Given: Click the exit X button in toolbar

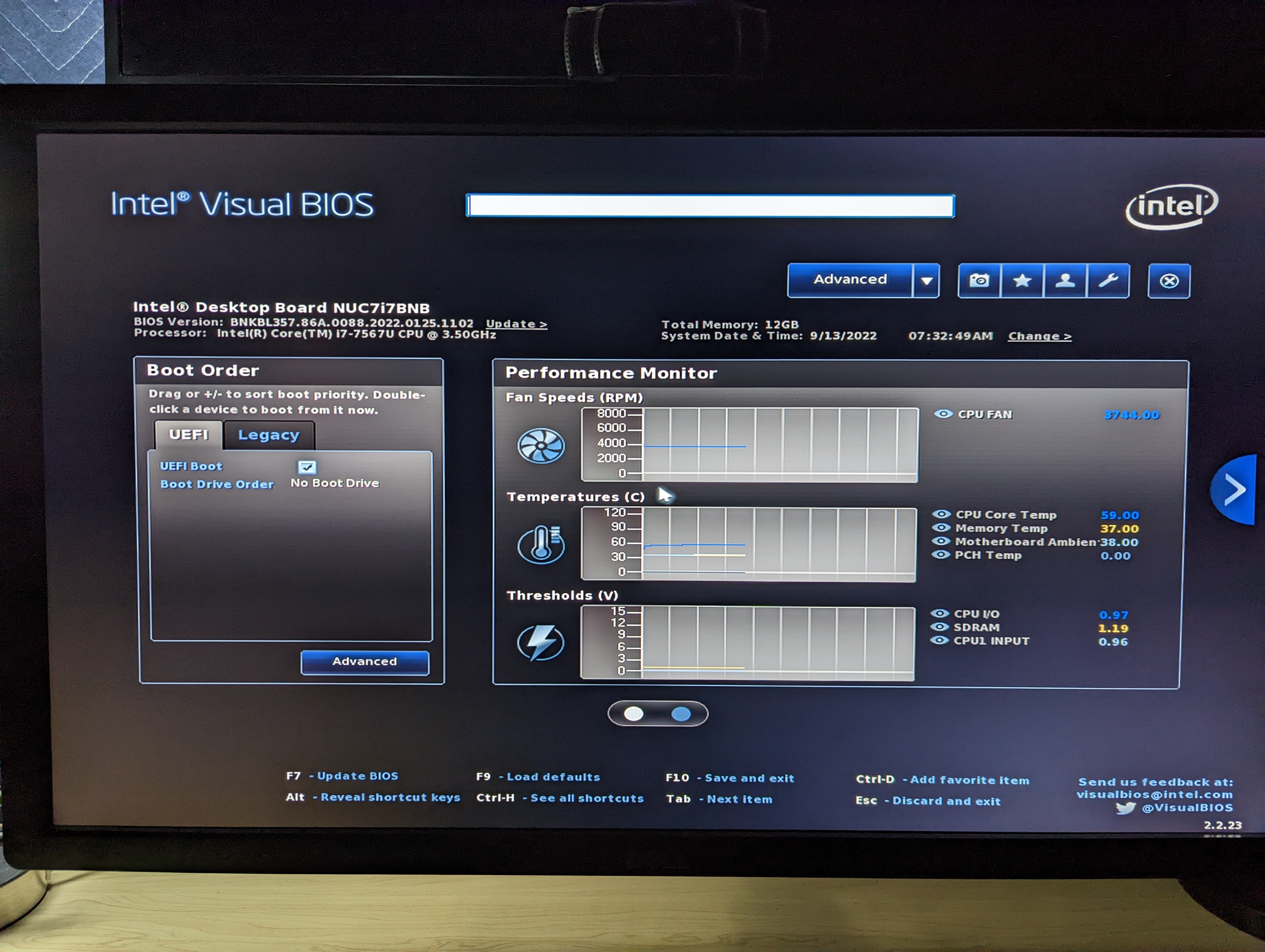Looking at the screenshot, I should 1169,281.
